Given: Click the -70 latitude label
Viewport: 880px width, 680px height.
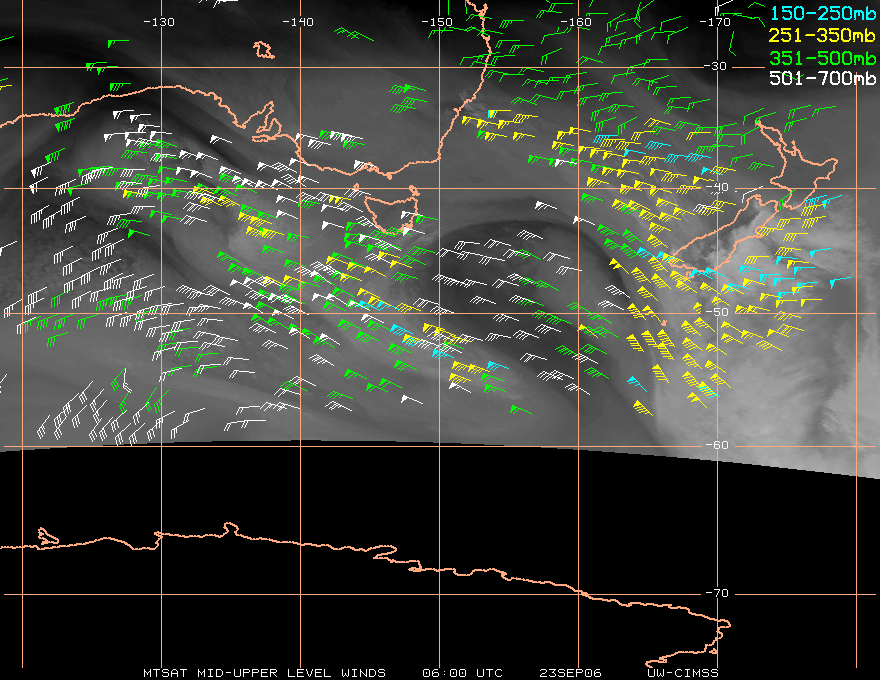Looking at the screenshot, I should point(717,594).
